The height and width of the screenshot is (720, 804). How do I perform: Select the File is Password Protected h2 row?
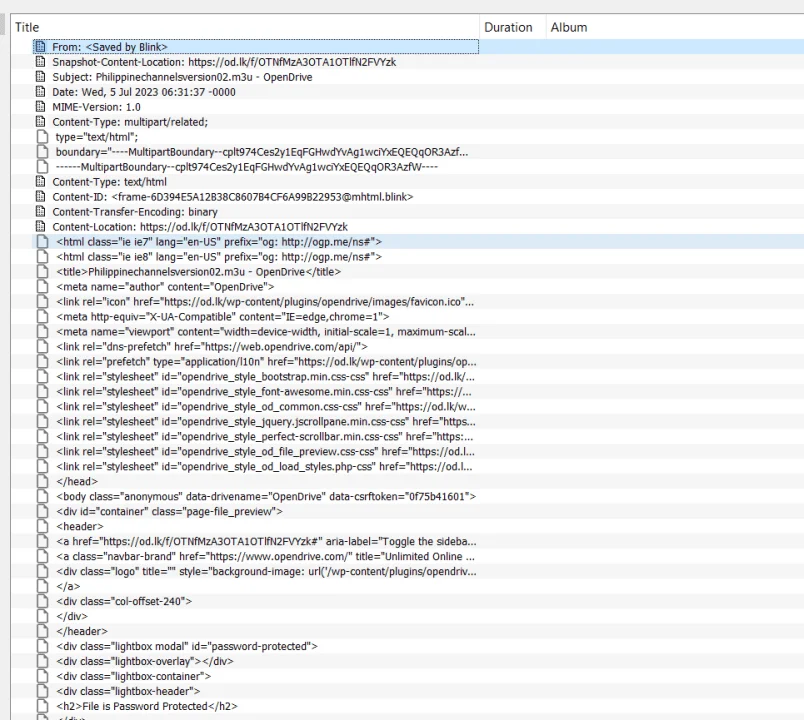pyautogui.click(x=255, y=706)
